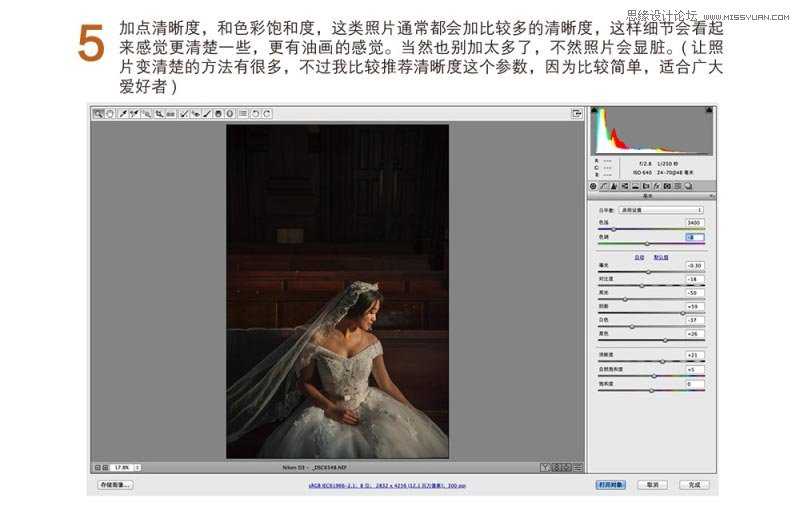Screen dimensions: 800x508
Task: Select the Zoom tool in Camera Raw toolbar
Action: tap(98, 114)
